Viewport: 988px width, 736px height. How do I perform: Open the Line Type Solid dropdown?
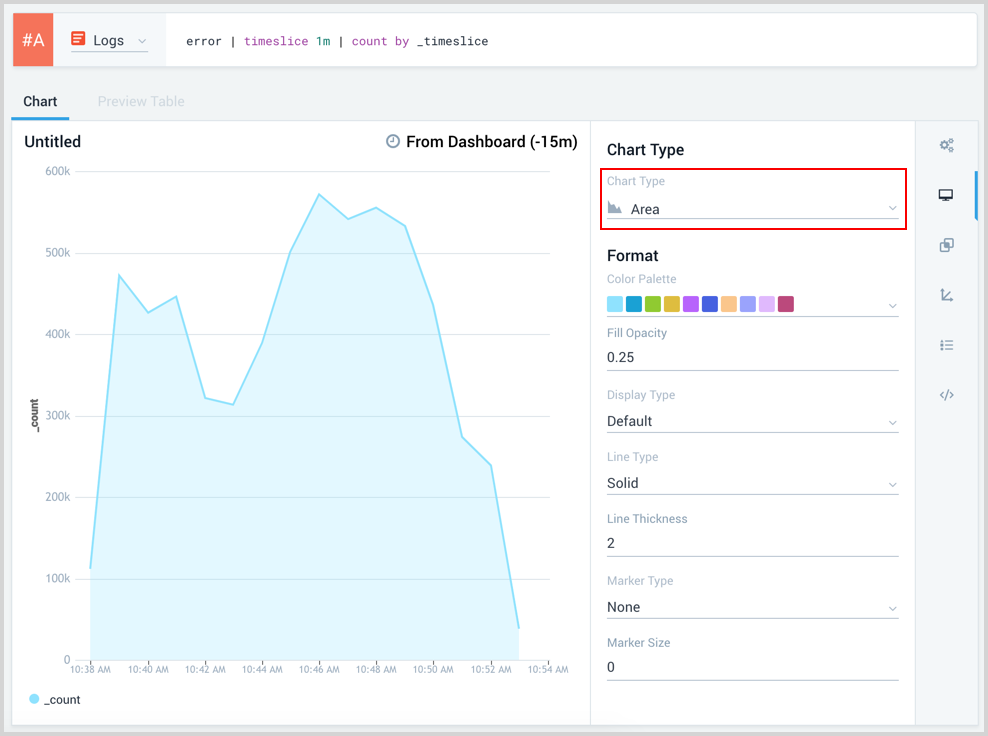pos(752,483)
